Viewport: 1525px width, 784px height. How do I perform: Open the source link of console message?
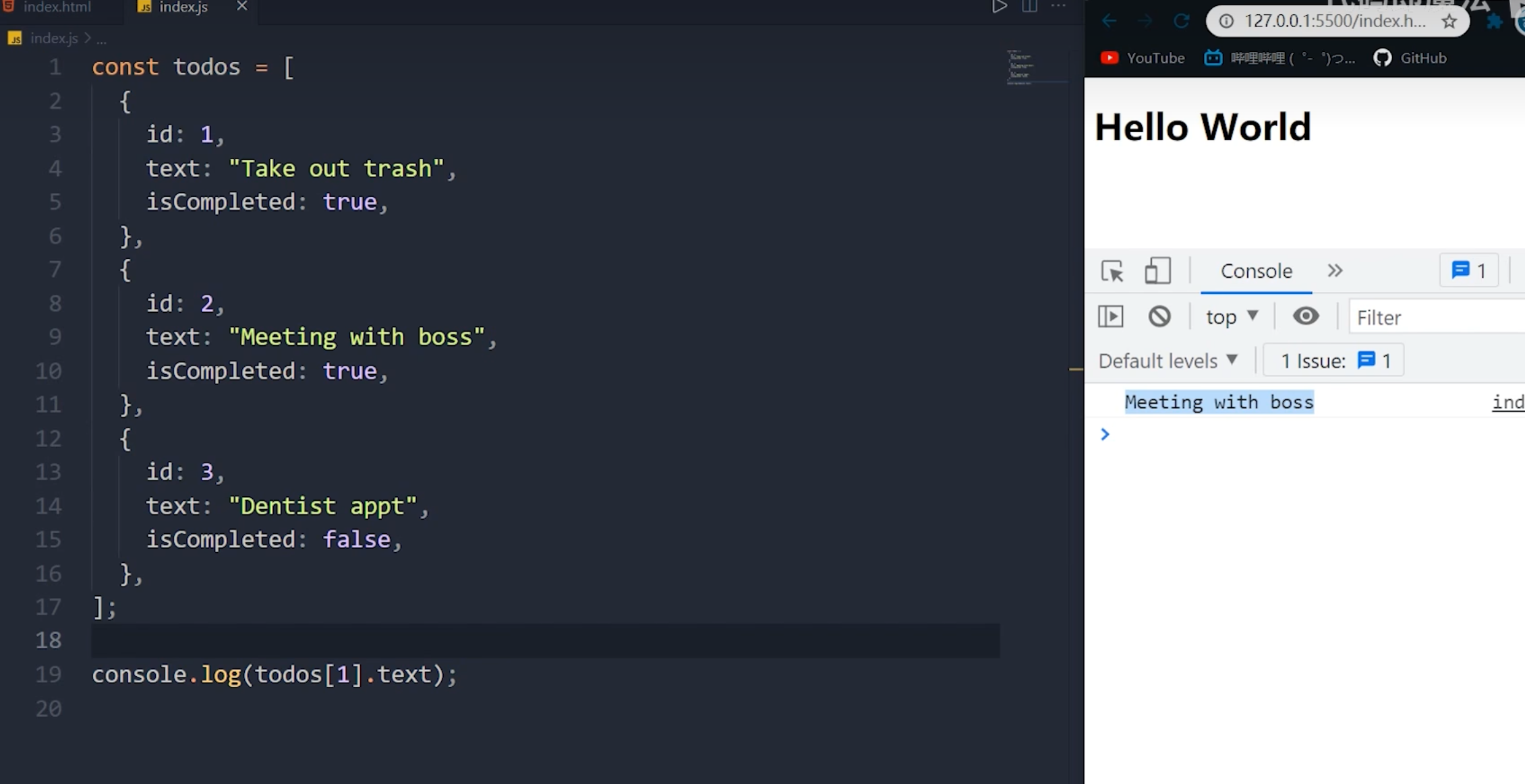[x=1508, y=402]
